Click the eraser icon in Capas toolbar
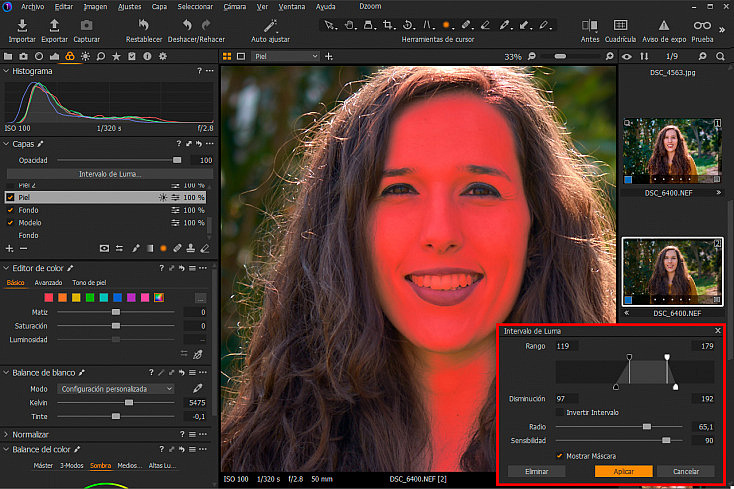 205,248
